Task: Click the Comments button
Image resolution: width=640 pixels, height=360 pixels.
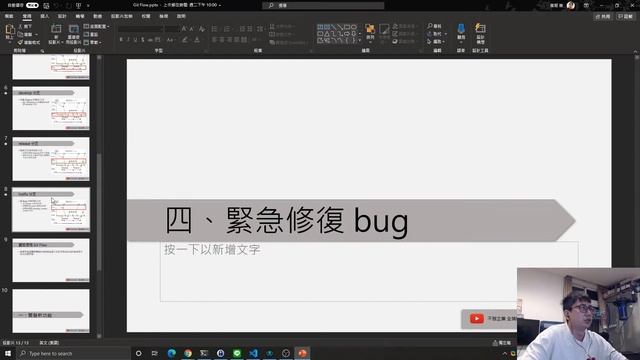Action: tap(625, 16)
